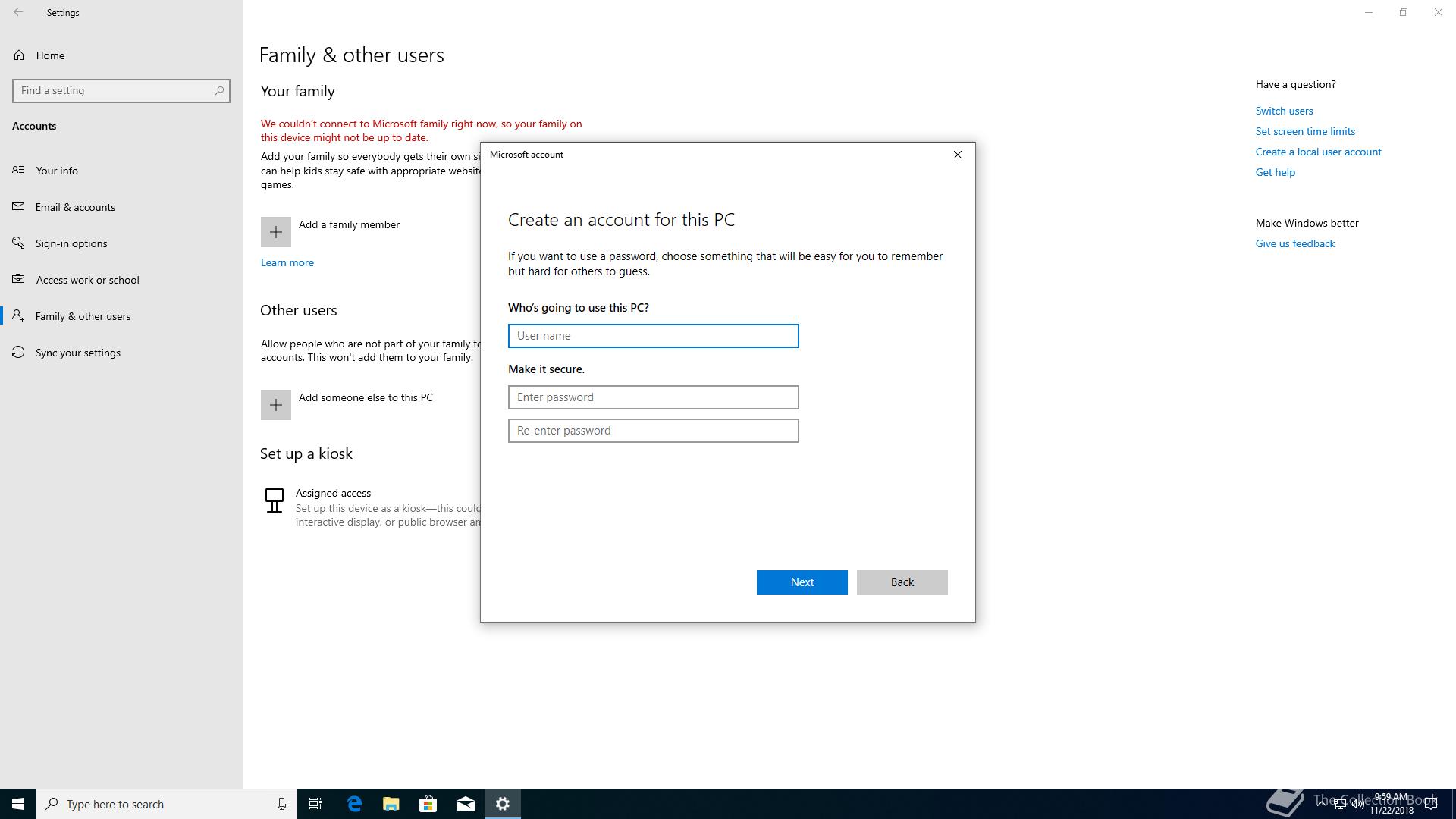Restore down the Settings window
This screenshot has height=819, width=1456.
pyautogui.click(x=1404, y=12)
